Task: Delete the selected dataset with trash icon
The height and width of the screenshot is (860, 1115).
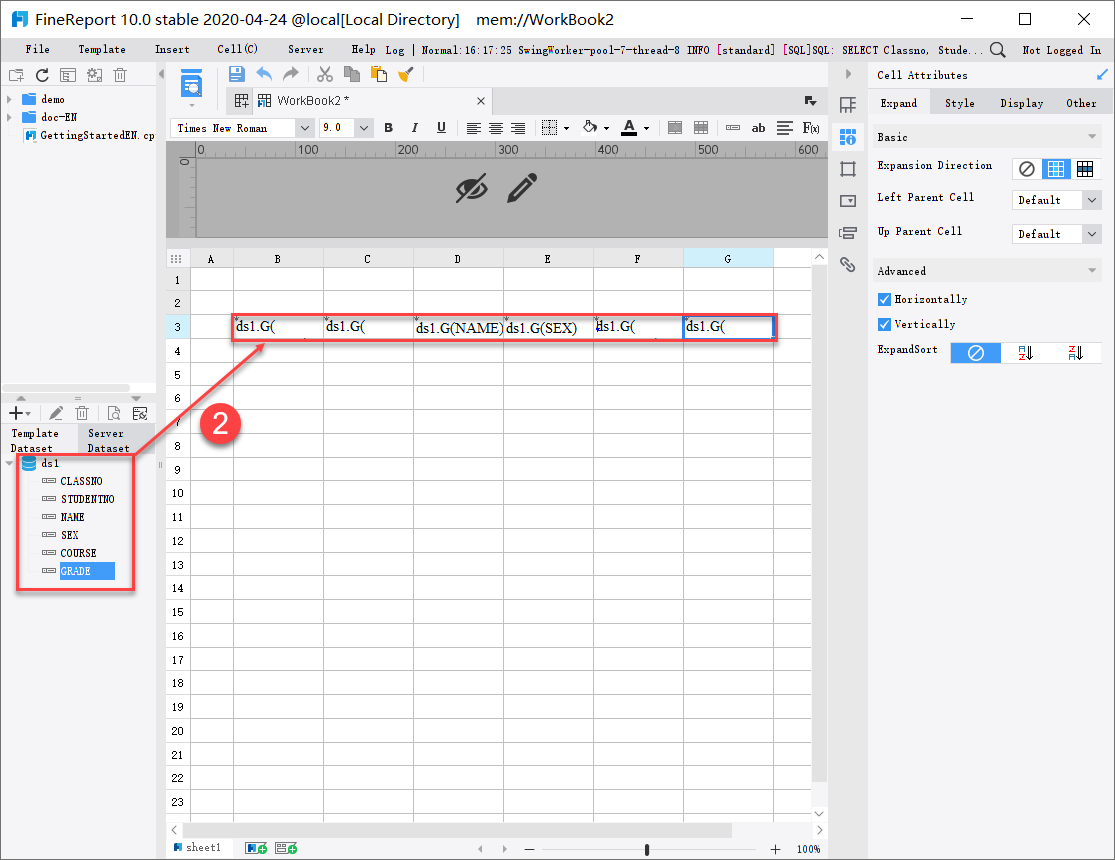Action: (x=81, y=413)
